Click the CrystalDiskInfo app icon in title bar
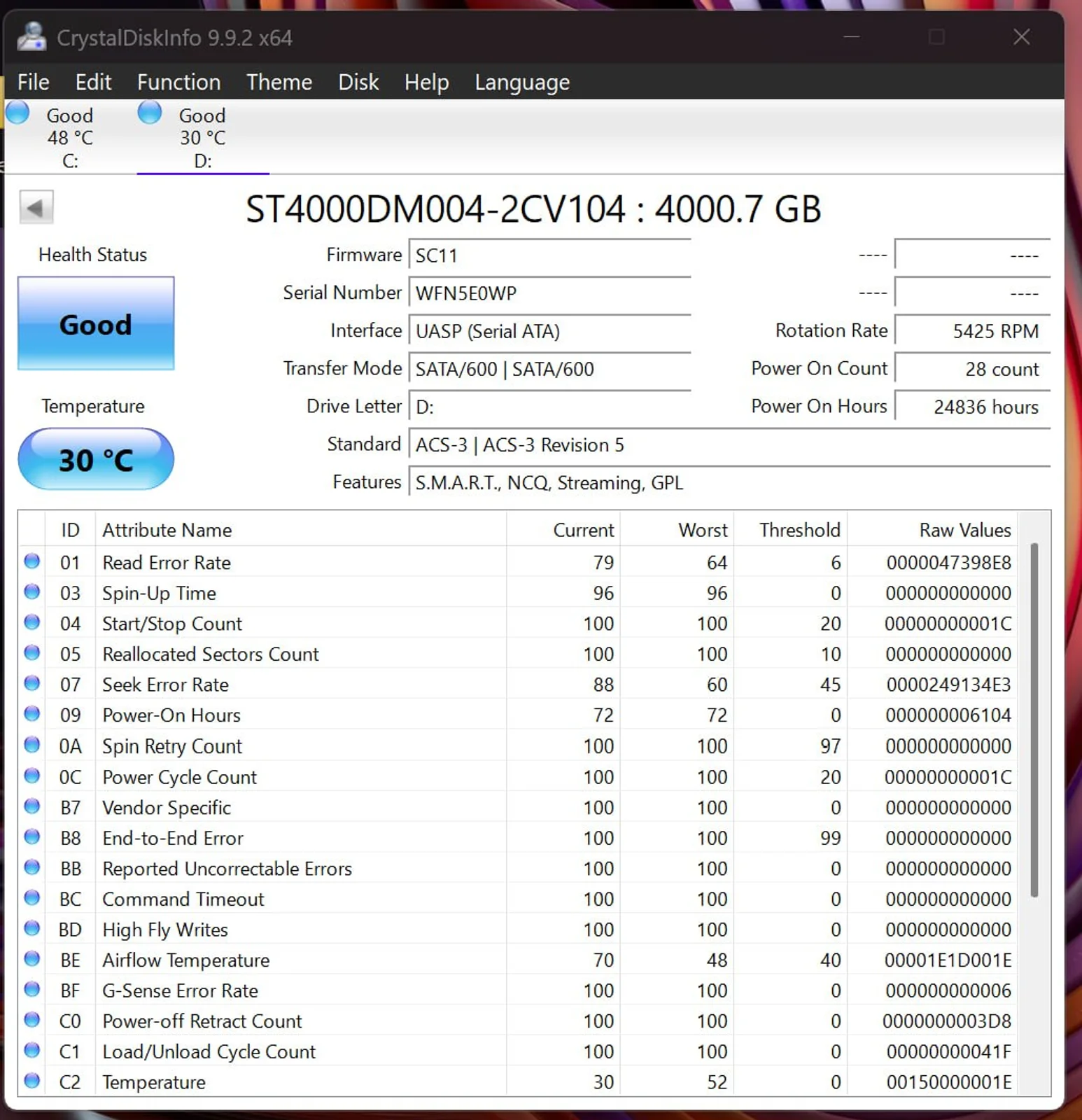This screenshot has height=1120, width=1082. (x=31, y=36)
